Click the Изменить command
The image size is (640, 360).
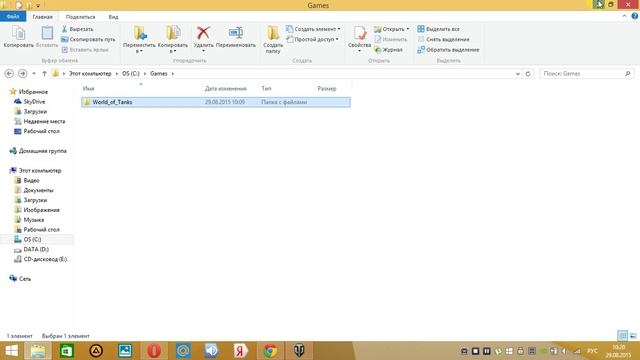tap(391, 39)
